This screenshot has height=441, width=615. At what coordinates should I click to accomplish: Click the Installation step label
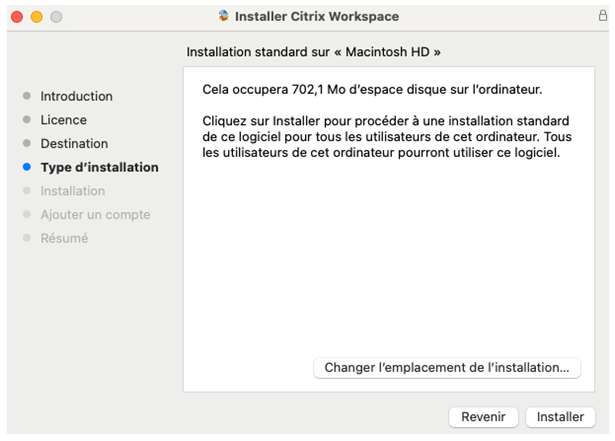coord(73,191)
